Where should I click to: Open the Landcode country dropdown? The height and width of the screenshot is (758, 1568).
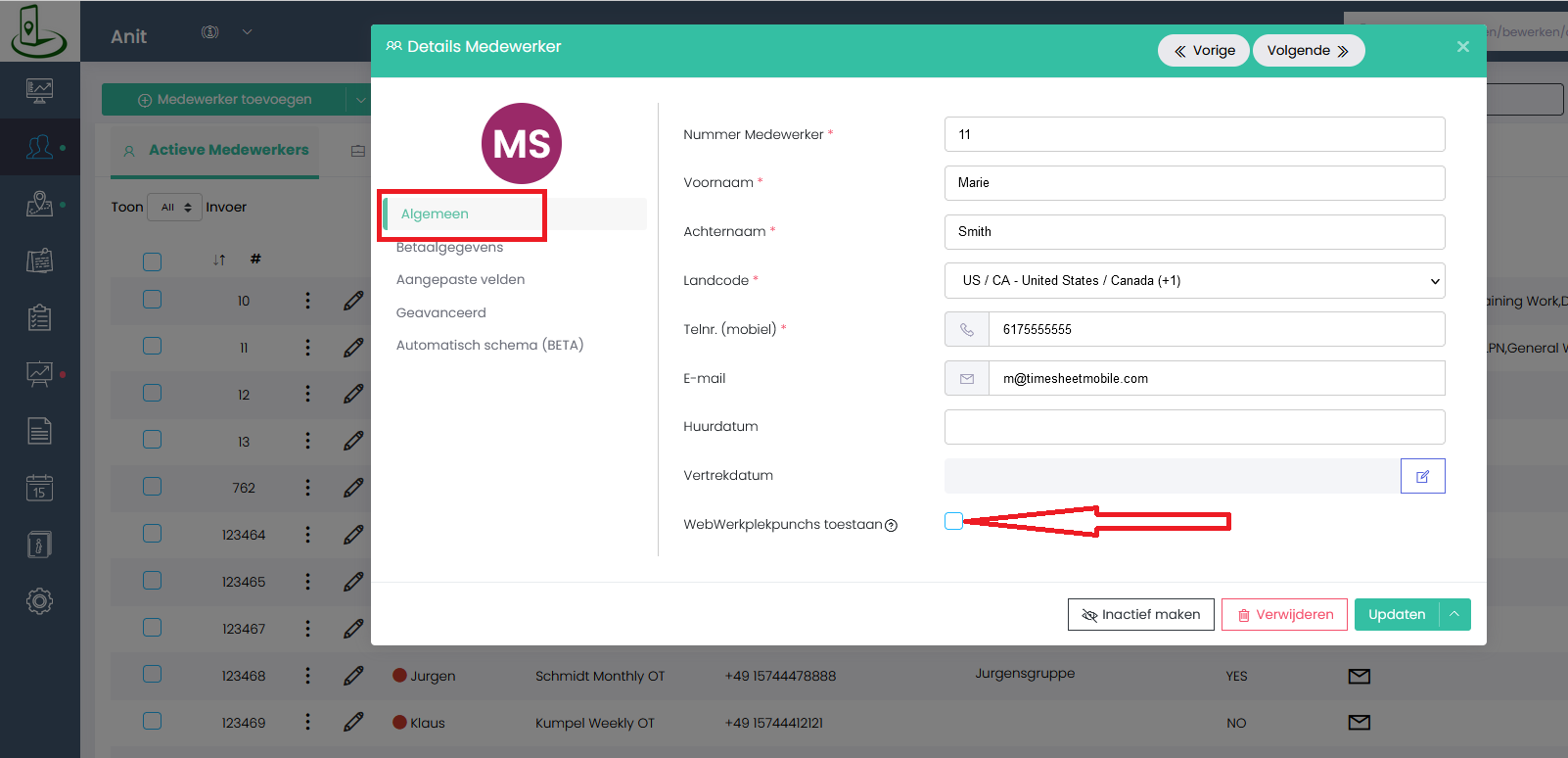pyautogui.click(x=1194, y=281)
